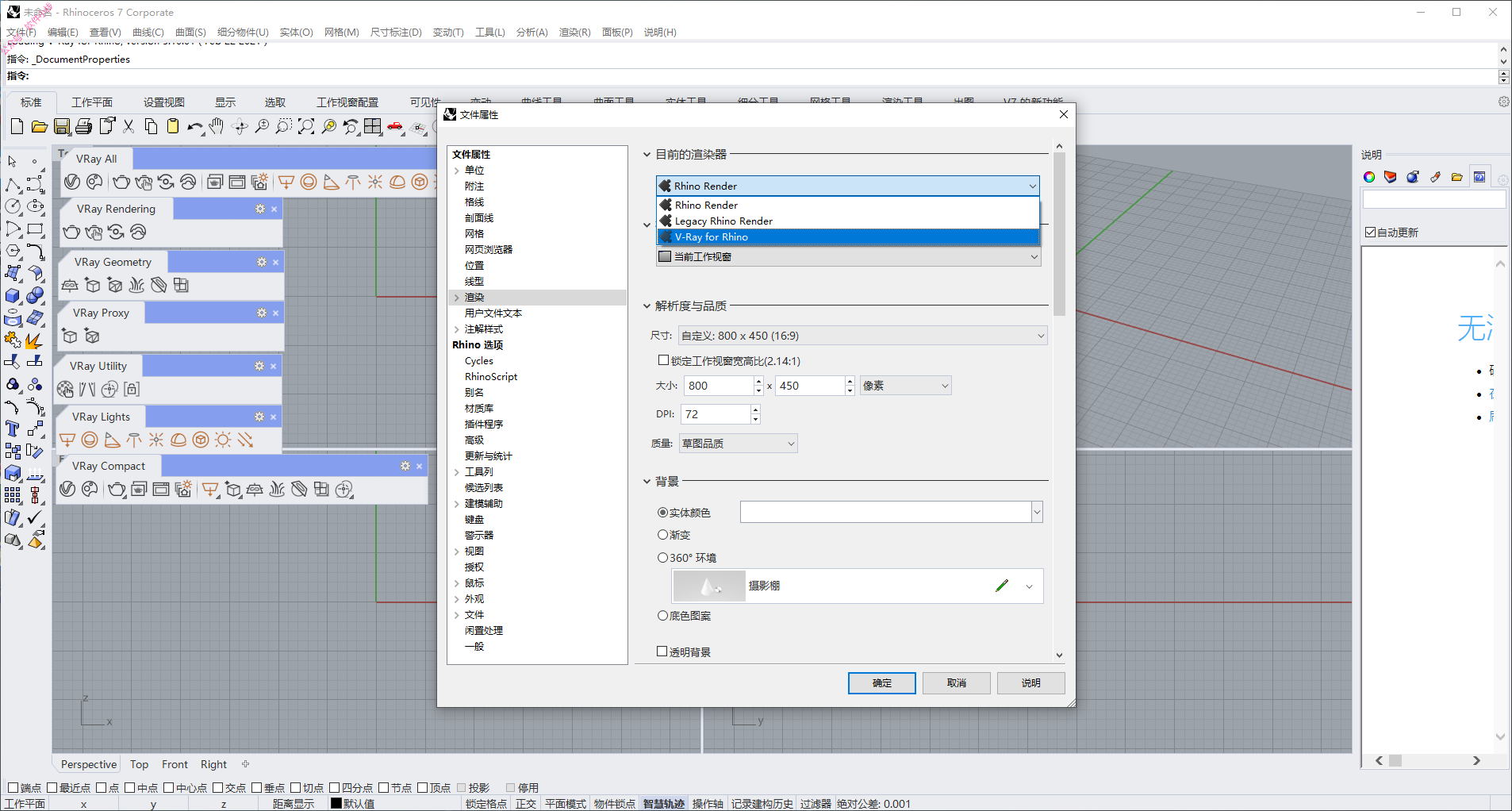Choose Legacy Rhino Render option
The image size is (1512, 811).
(x=848, y=221)
